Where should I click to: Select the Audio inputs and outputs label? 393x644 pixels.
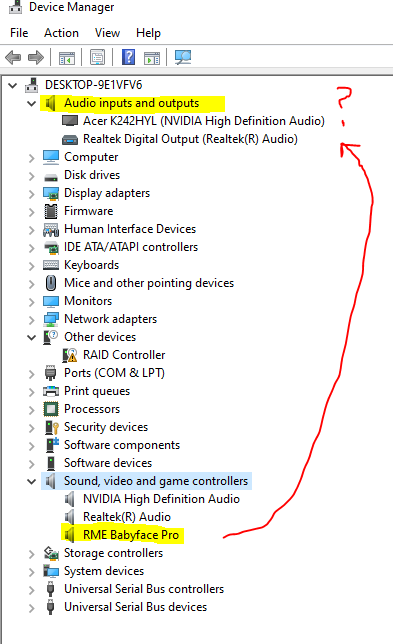pos(131,103)
